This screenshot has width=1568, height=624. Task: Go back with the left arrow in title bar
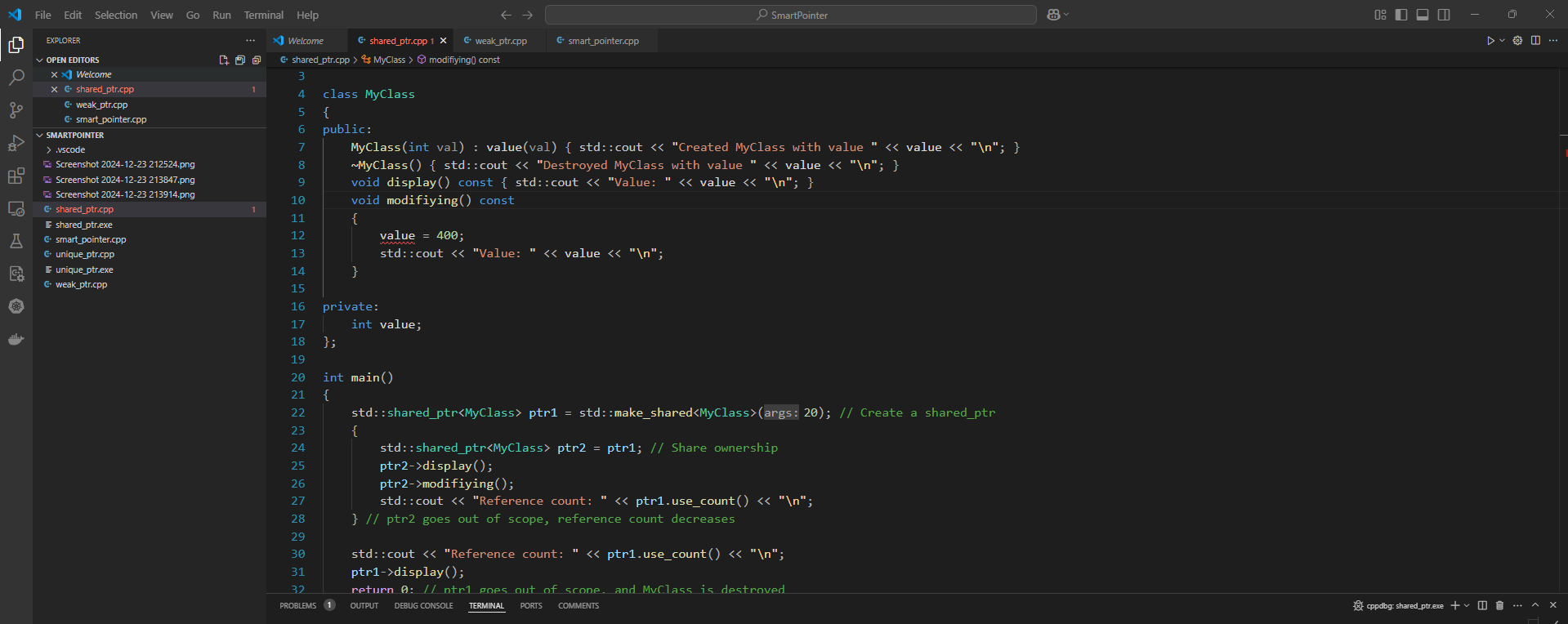pyautogui.click(x=506, y=15)
